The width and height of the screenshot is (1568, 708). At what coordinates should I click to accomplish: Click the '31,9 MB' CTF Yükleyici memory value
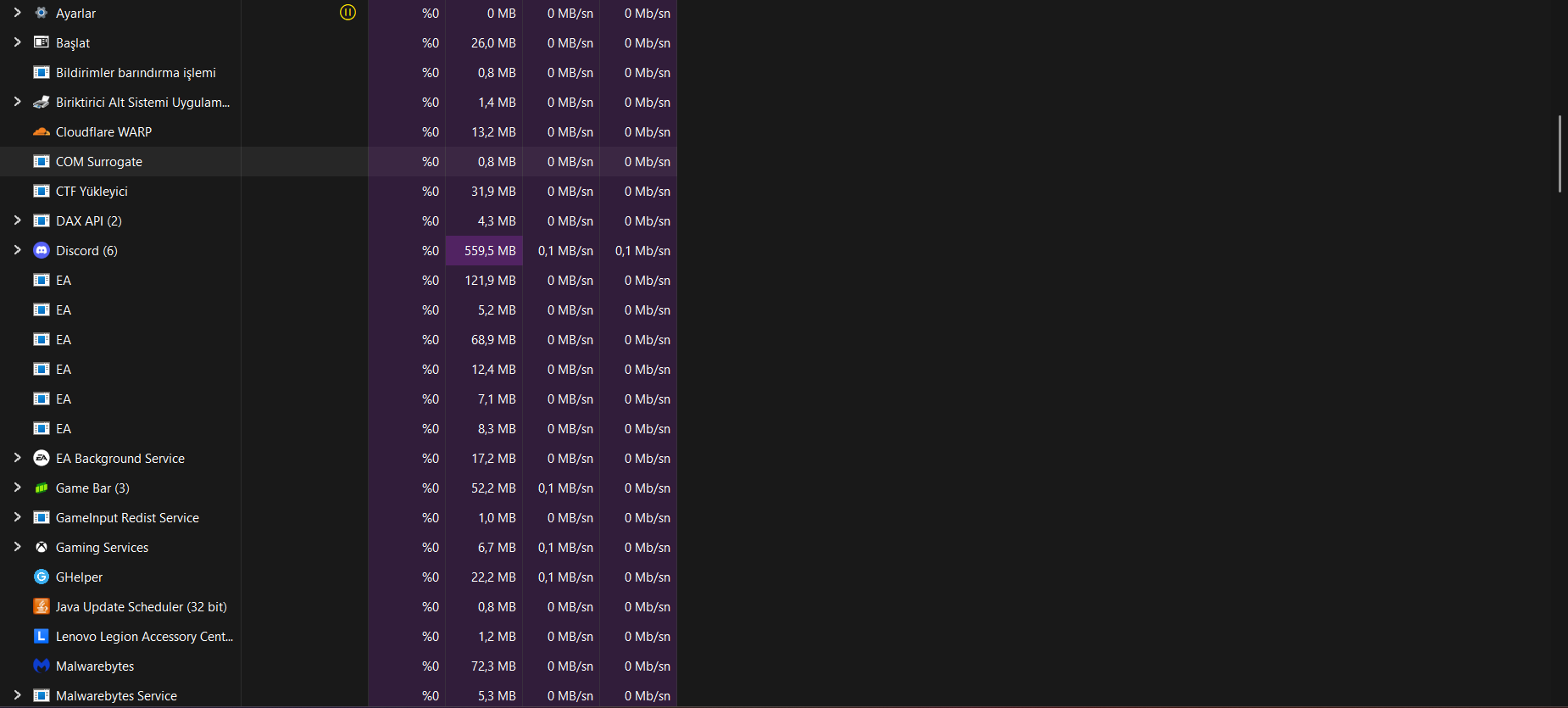[493, 192]
